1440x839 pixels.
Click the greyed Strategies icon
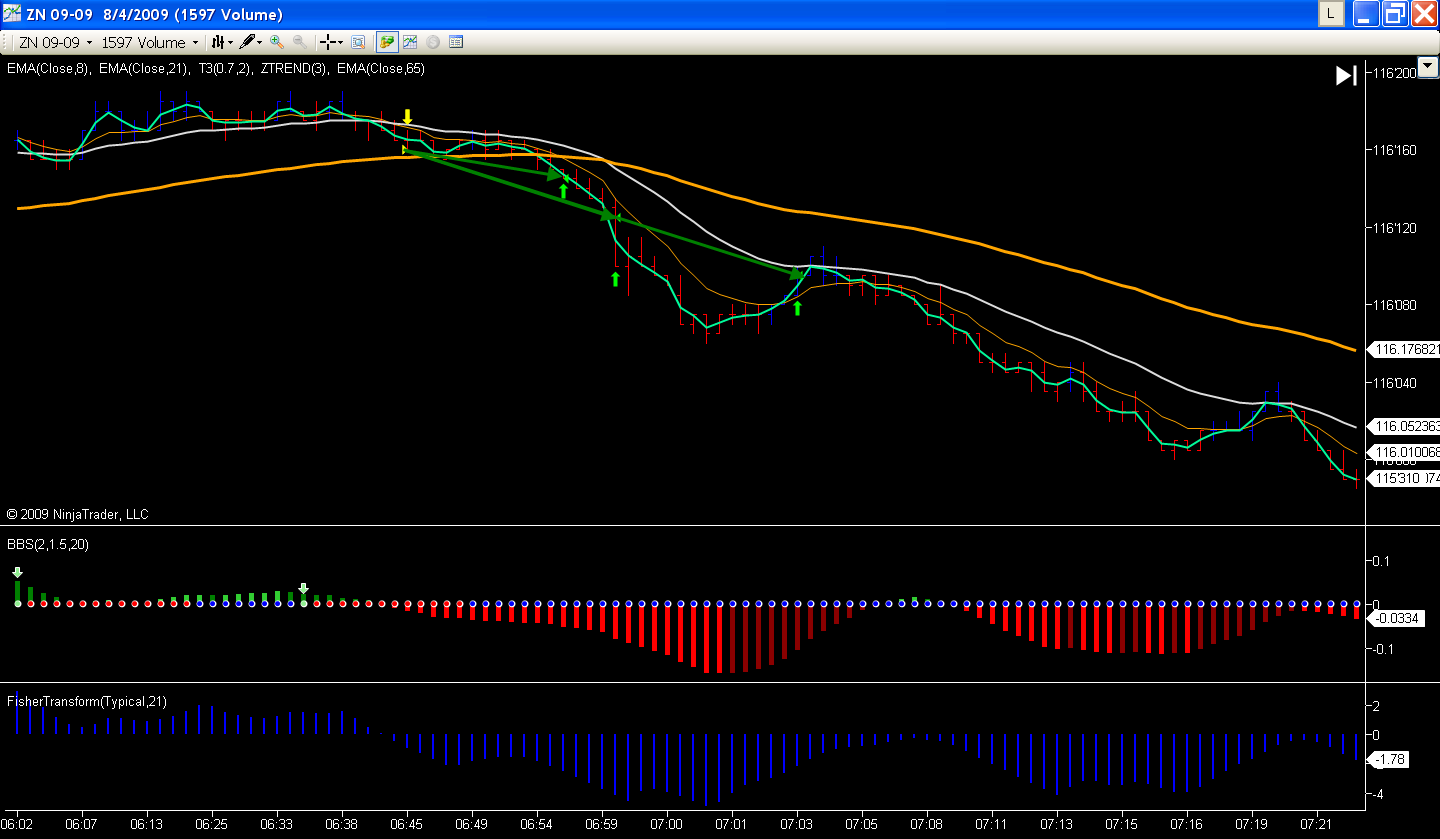pos(433,42)
